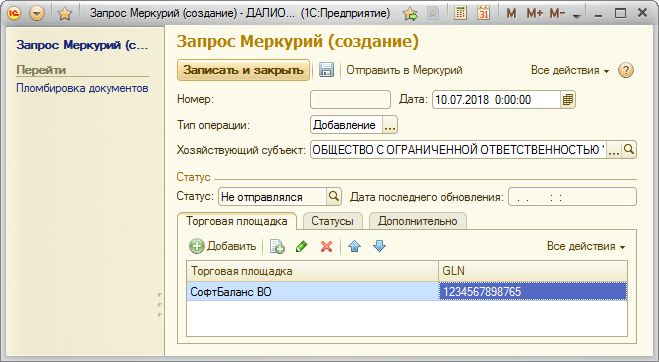The height and width of the screenshot is (362, 659).
Task: Open Тип операции selection ellipsis button
Action: (390, 125)
